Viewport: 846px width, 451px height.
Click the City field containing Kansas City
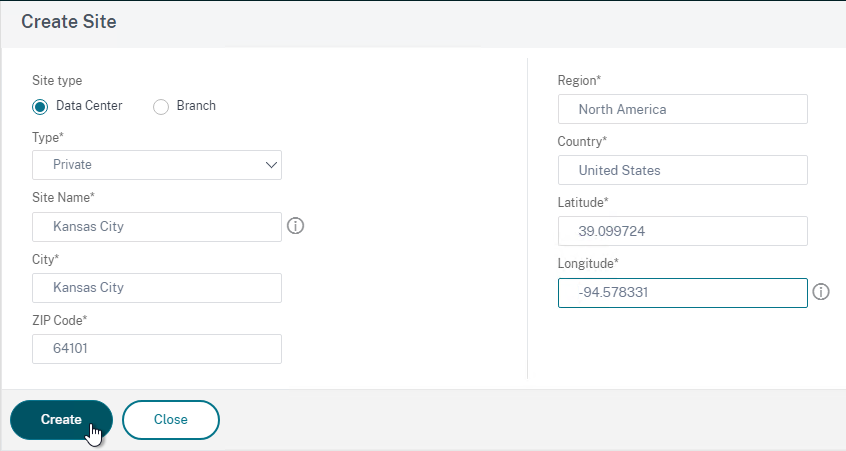click(157, 288)
